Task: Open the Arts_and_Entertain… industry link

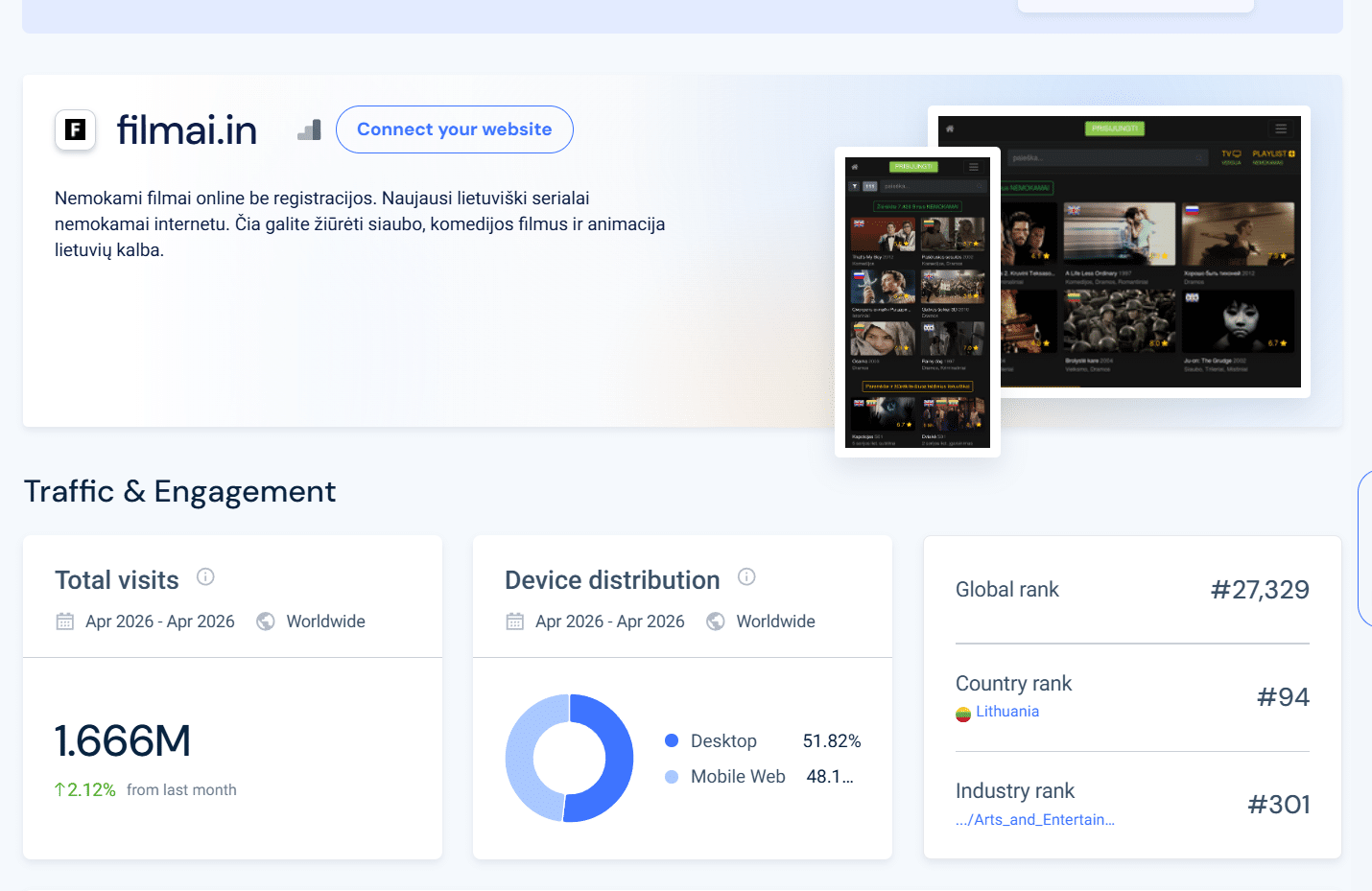Action: (x=1035, y=820)
